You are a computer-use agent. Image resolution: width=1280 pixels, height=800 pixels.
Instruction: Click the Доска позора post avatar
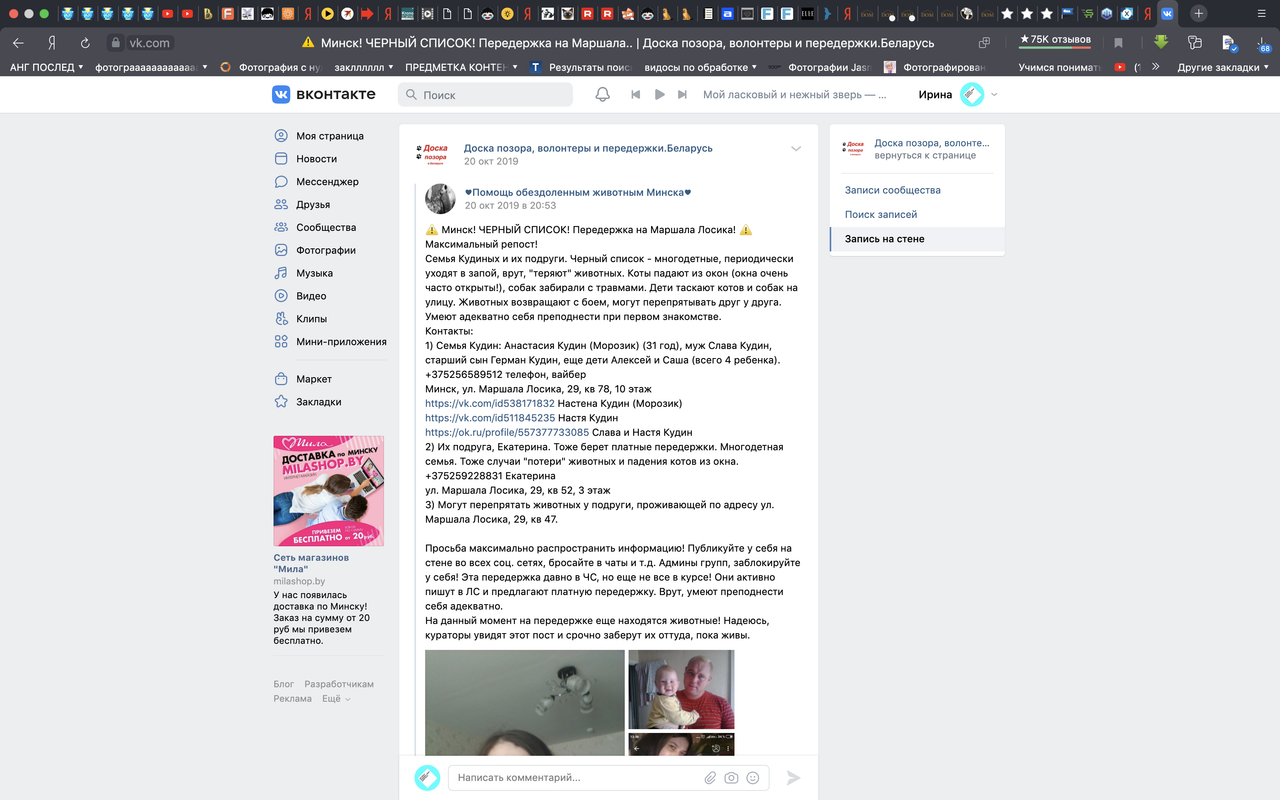pyautogui.click(x=433, y=154)
